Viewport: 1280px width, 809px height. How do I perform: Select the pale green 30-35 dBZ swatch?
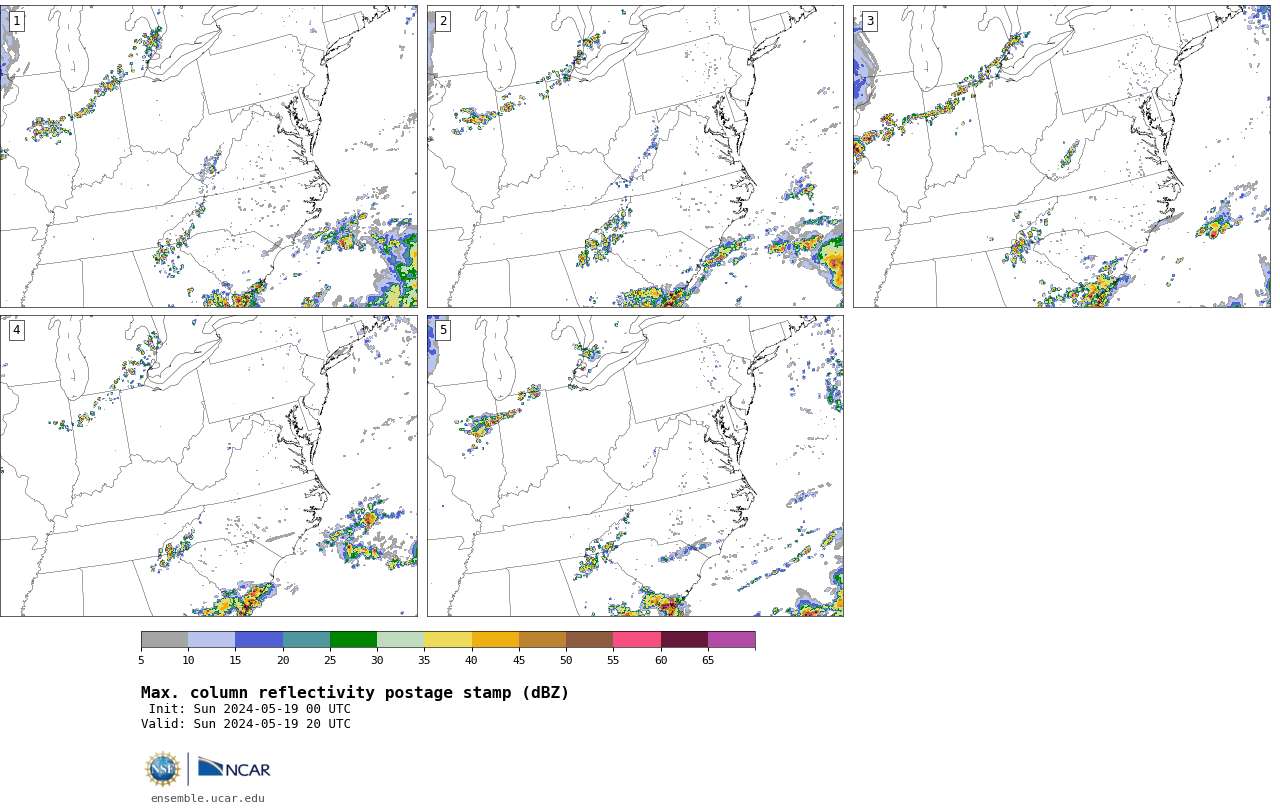401,640
